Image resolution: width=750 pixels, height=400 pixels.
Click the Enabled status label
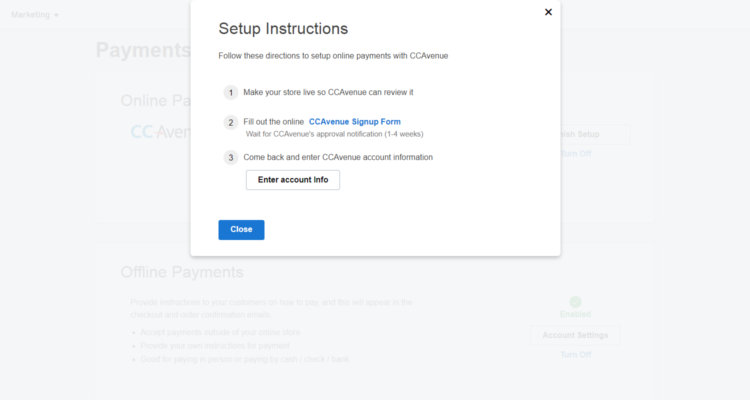[575, 314]
